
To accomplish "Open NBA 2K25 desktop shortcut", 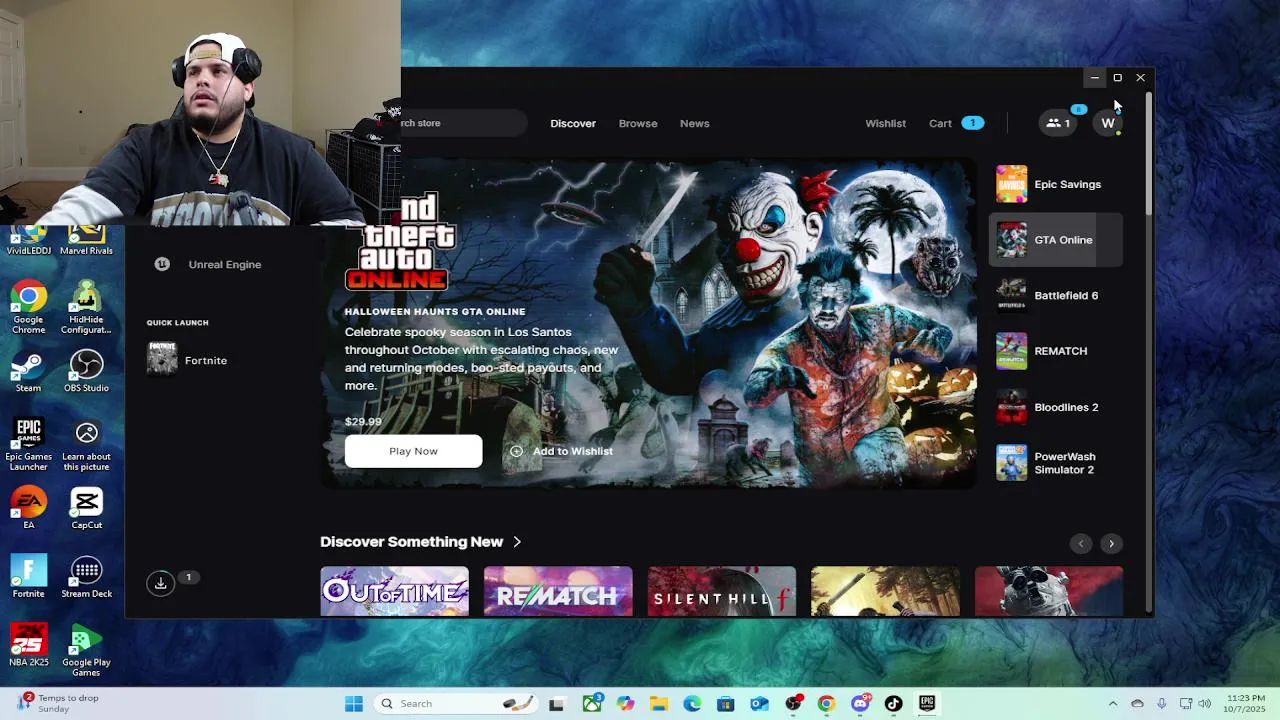I will click(x=29, y=645).
